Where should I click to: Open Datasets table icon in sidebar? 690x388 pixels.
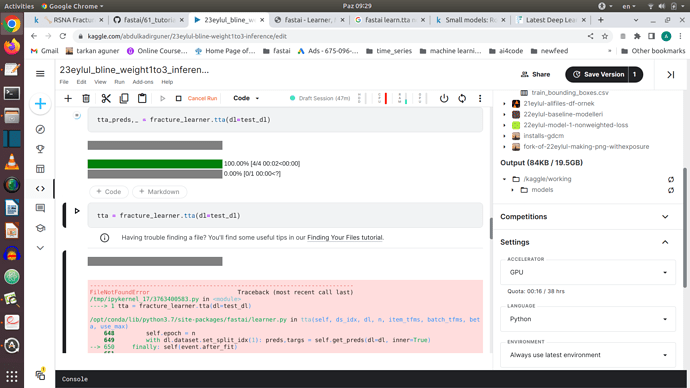coord(40,169)
